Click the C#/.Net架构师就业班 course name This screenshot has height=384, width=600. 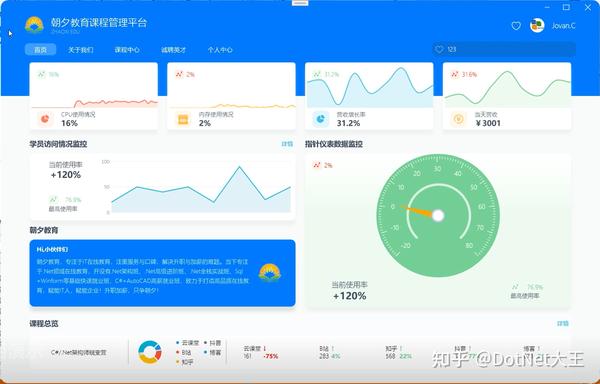78,352
